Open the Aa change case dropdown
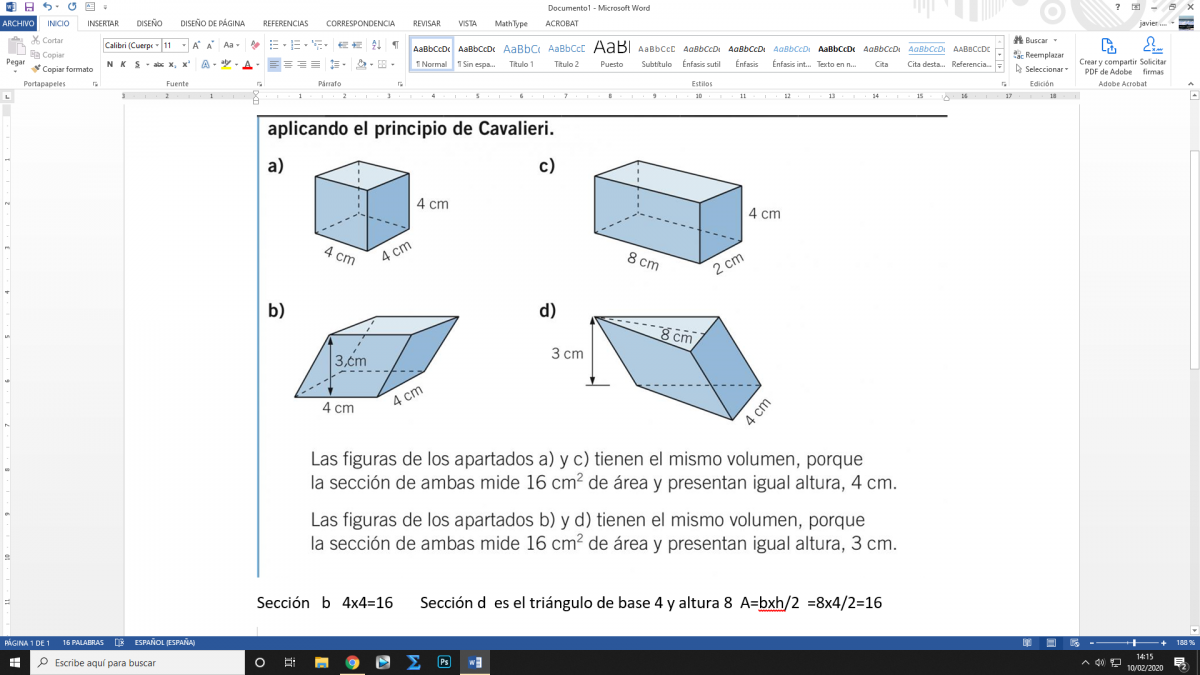 (x=231, y=45)
